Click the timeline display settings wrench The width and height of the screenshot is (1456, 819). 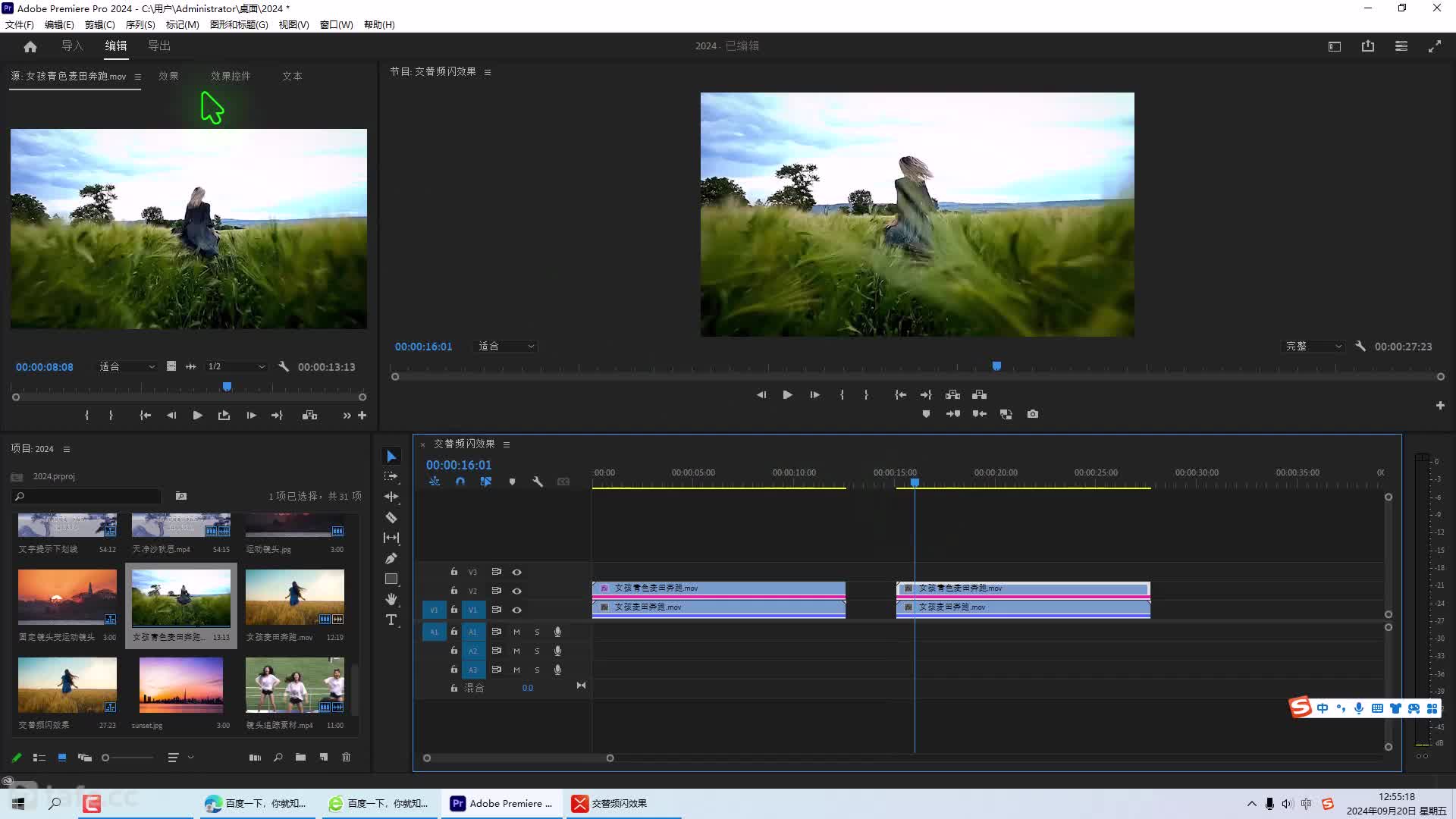click(538, 482)
